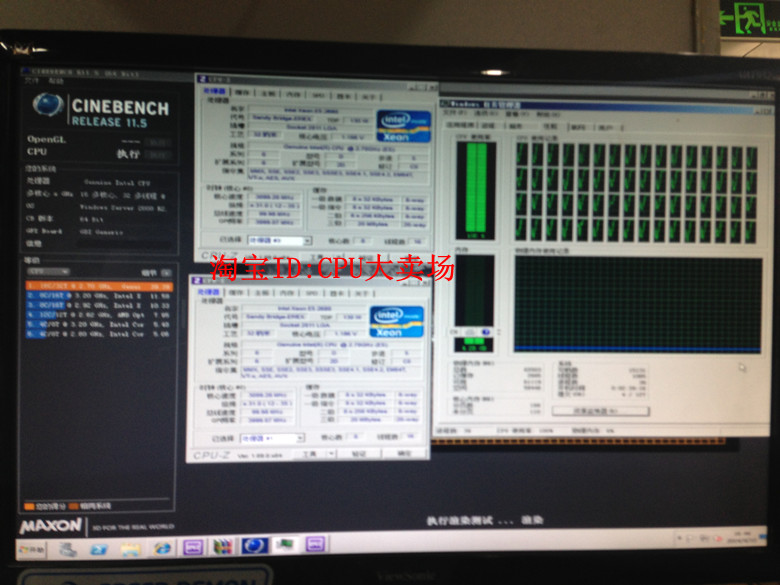Switch to 缓存 tab in upper CPU-Z window
This screenshot has height=585, width=780.
pos(242,93)
